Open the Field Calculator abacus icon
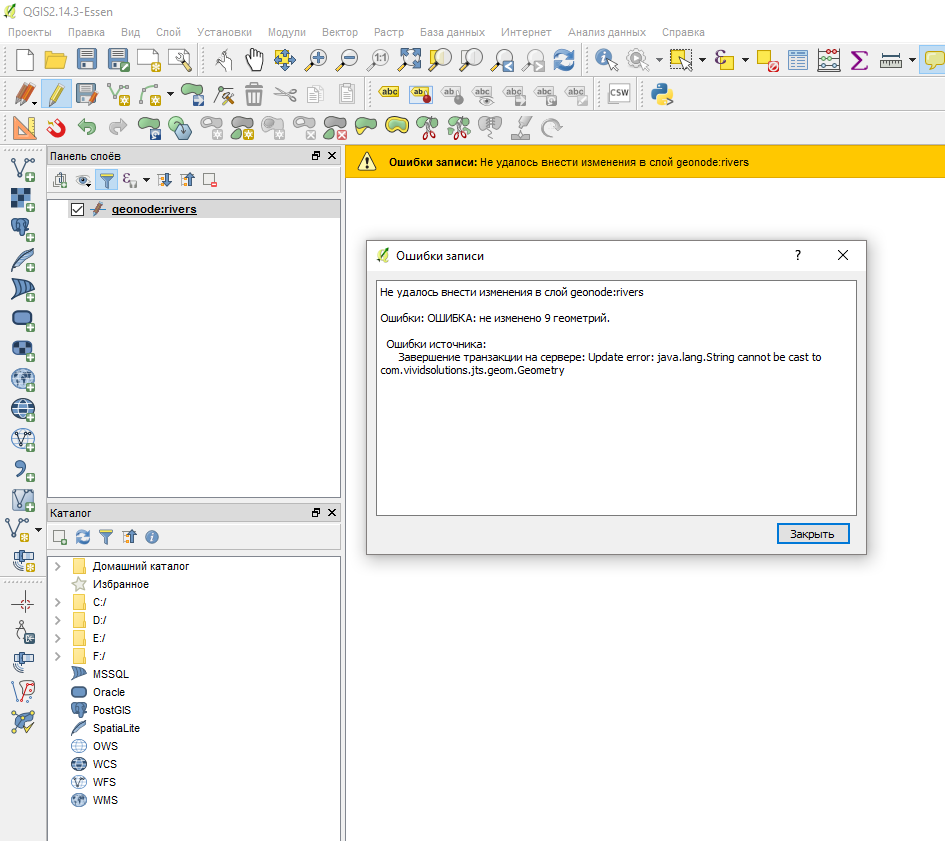This screenshot has height=841, width=945. pyautogui.click(x=829, y=60)
